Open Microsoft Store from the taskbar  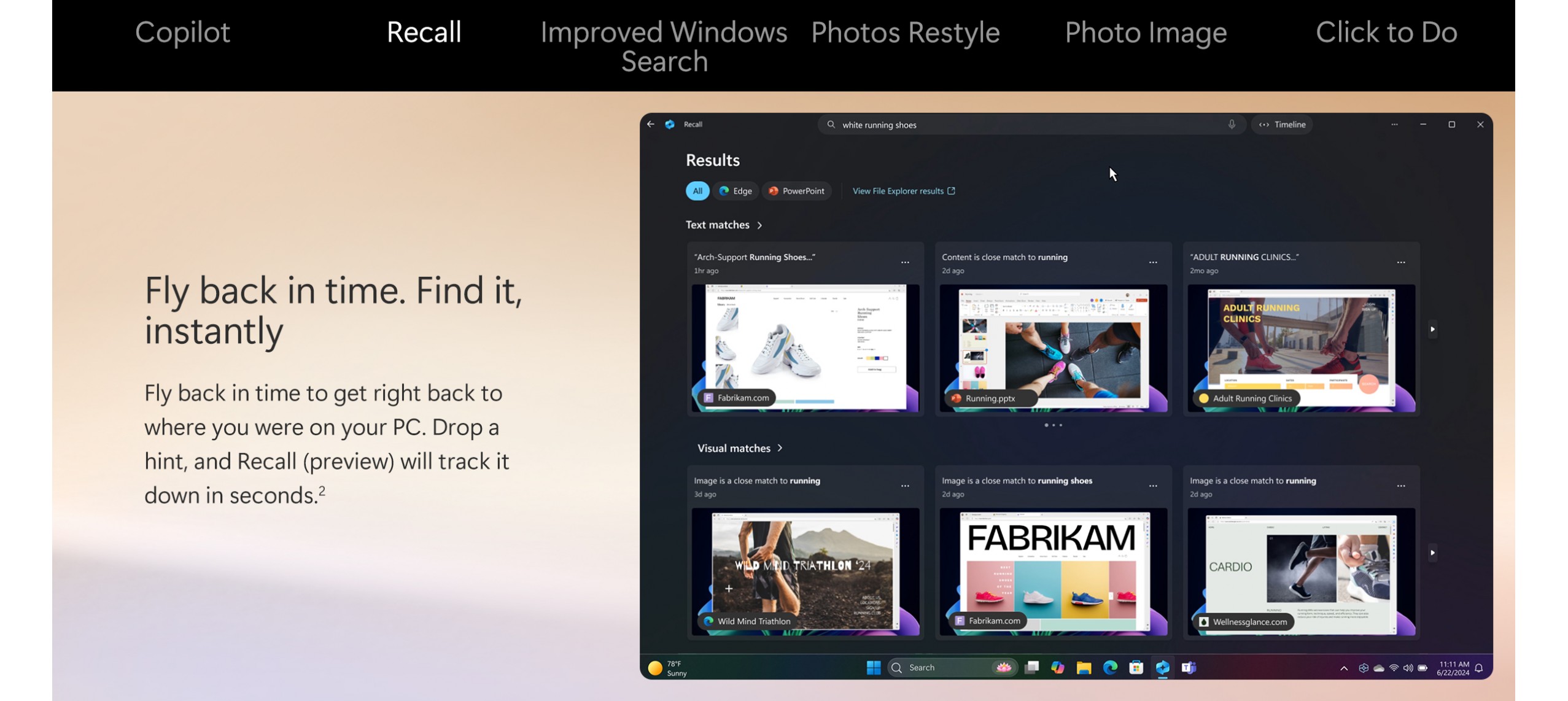pyautogui.click(x=1136, y=667)
